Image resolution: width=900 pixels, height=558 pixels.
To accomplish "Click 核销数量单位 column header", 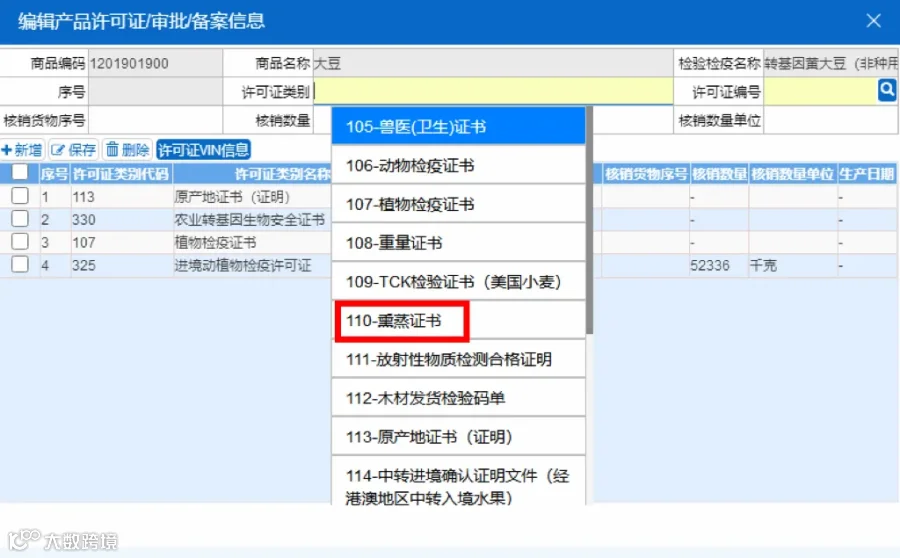I will coord(793,174).
